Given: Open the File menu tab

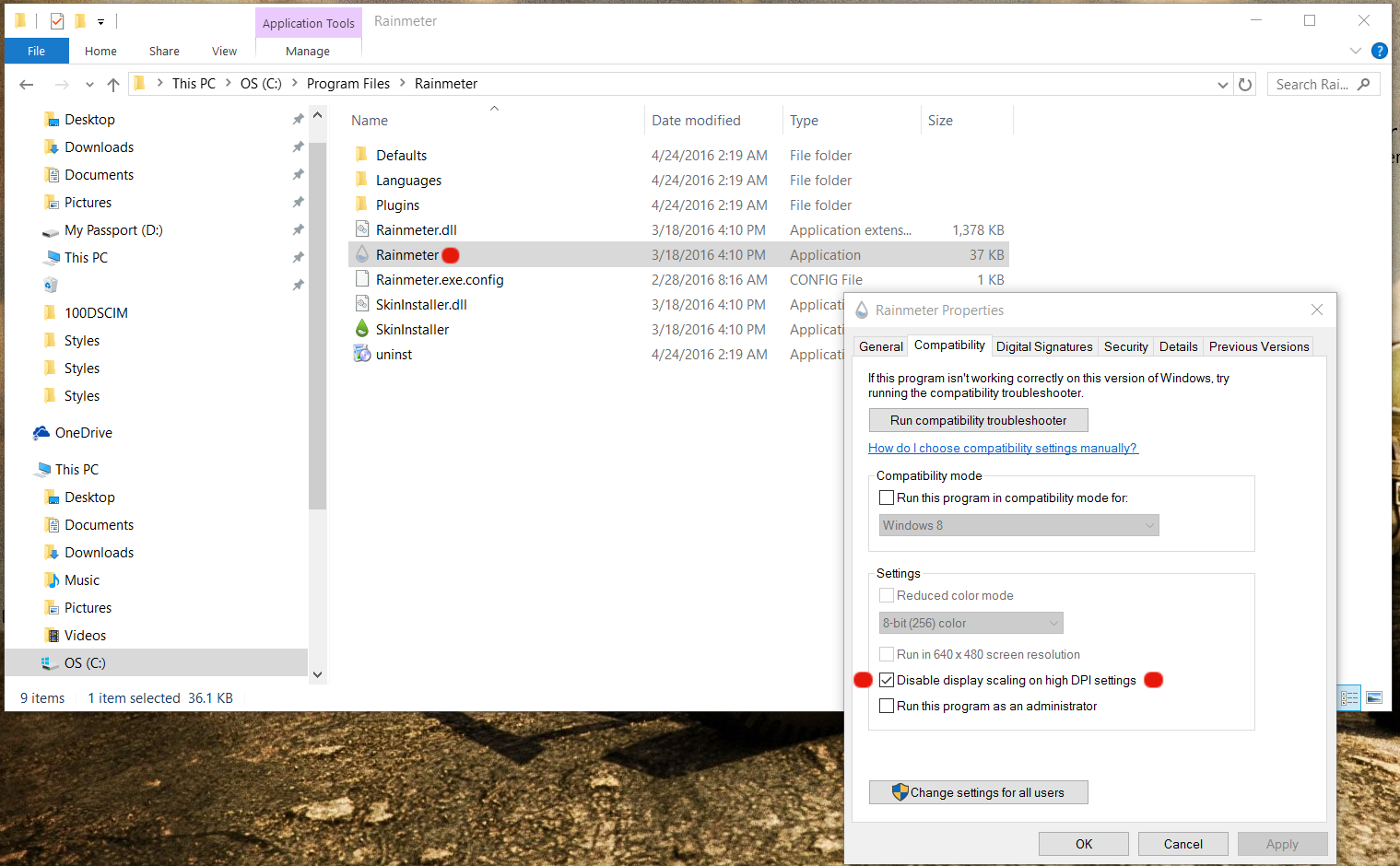Looking at the screenshot, I should pyautogui.click(x=37, y=51).
